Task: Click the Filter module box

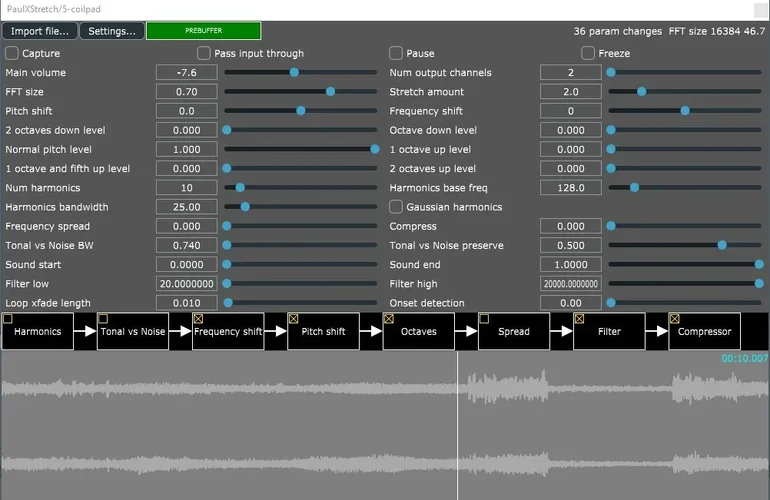Action: 609,332
